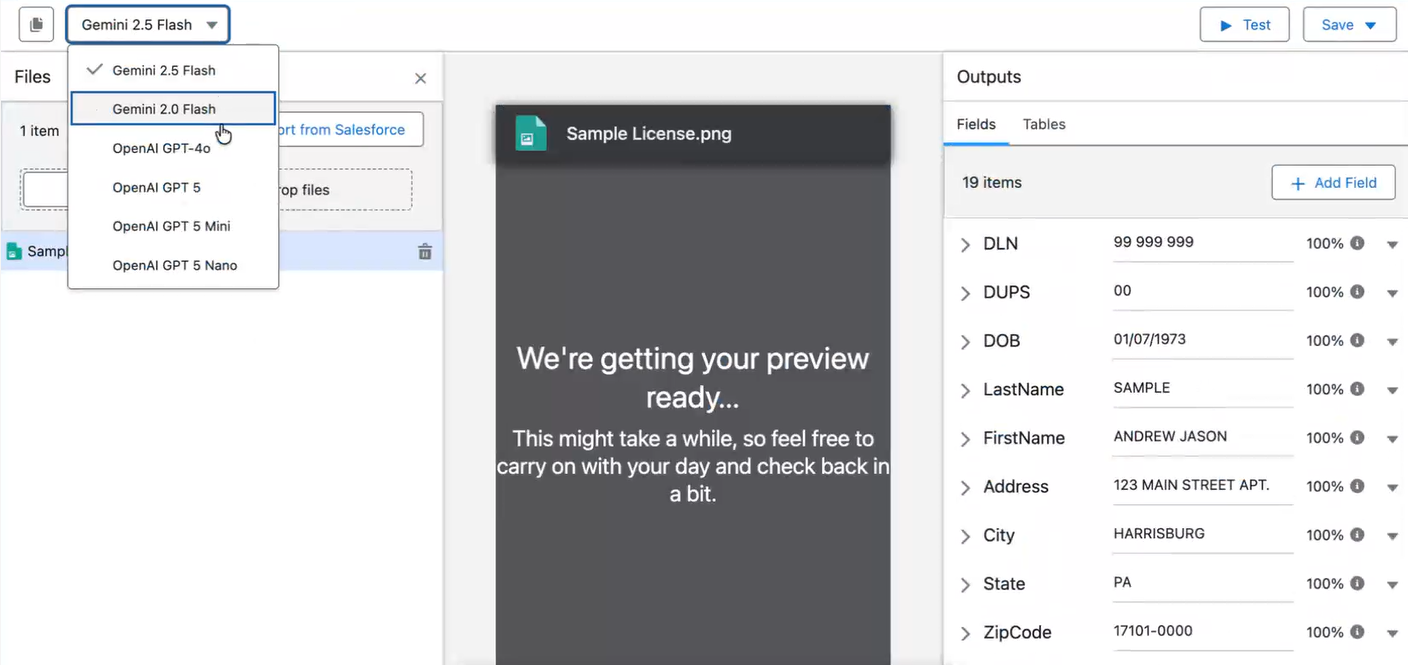Screen dimensions: 1408x665
Task: Choose OpenAI GPT-4o from model list
Action: (161, 148)
